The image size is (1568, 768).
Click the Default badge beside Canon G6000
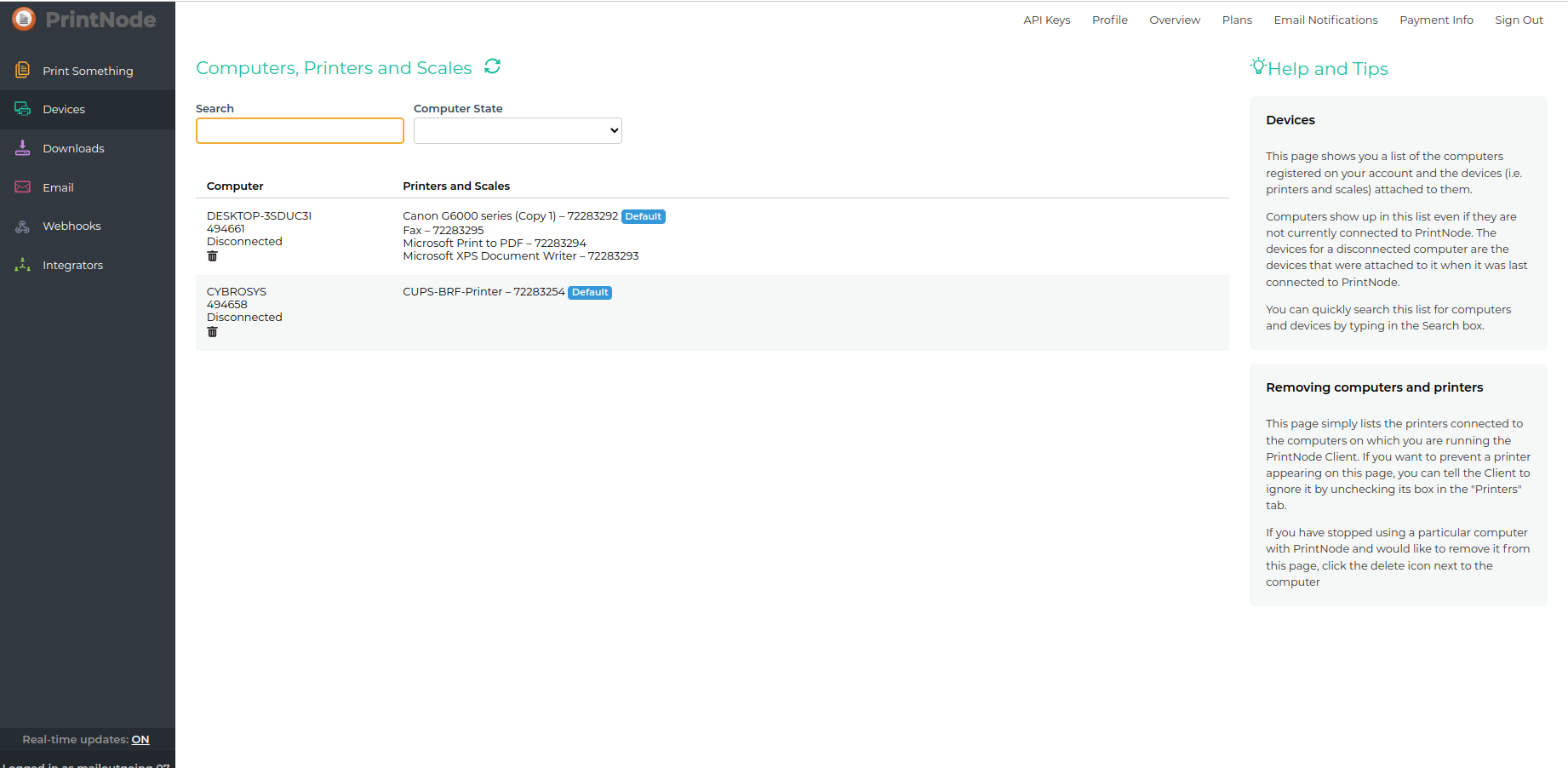644,216
